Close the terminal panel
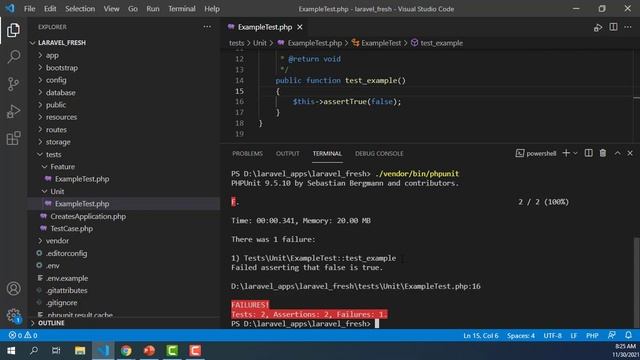 pos(630,153)
